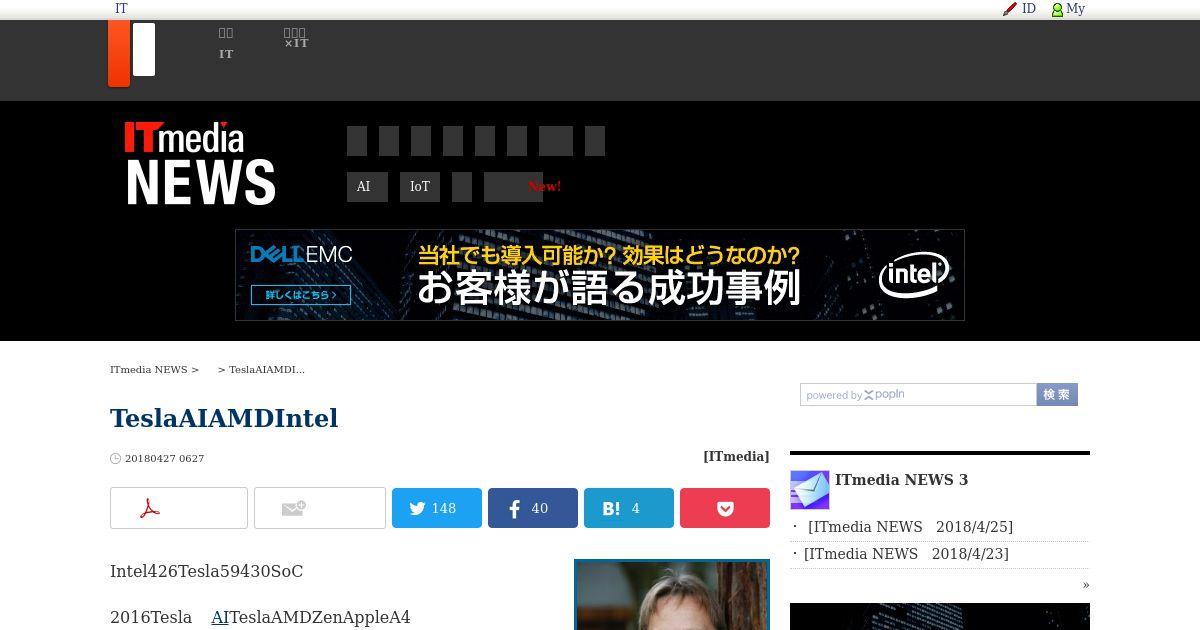
Task: Click the article portrait photo thumbnail
Action: click(x=672, y=595)
